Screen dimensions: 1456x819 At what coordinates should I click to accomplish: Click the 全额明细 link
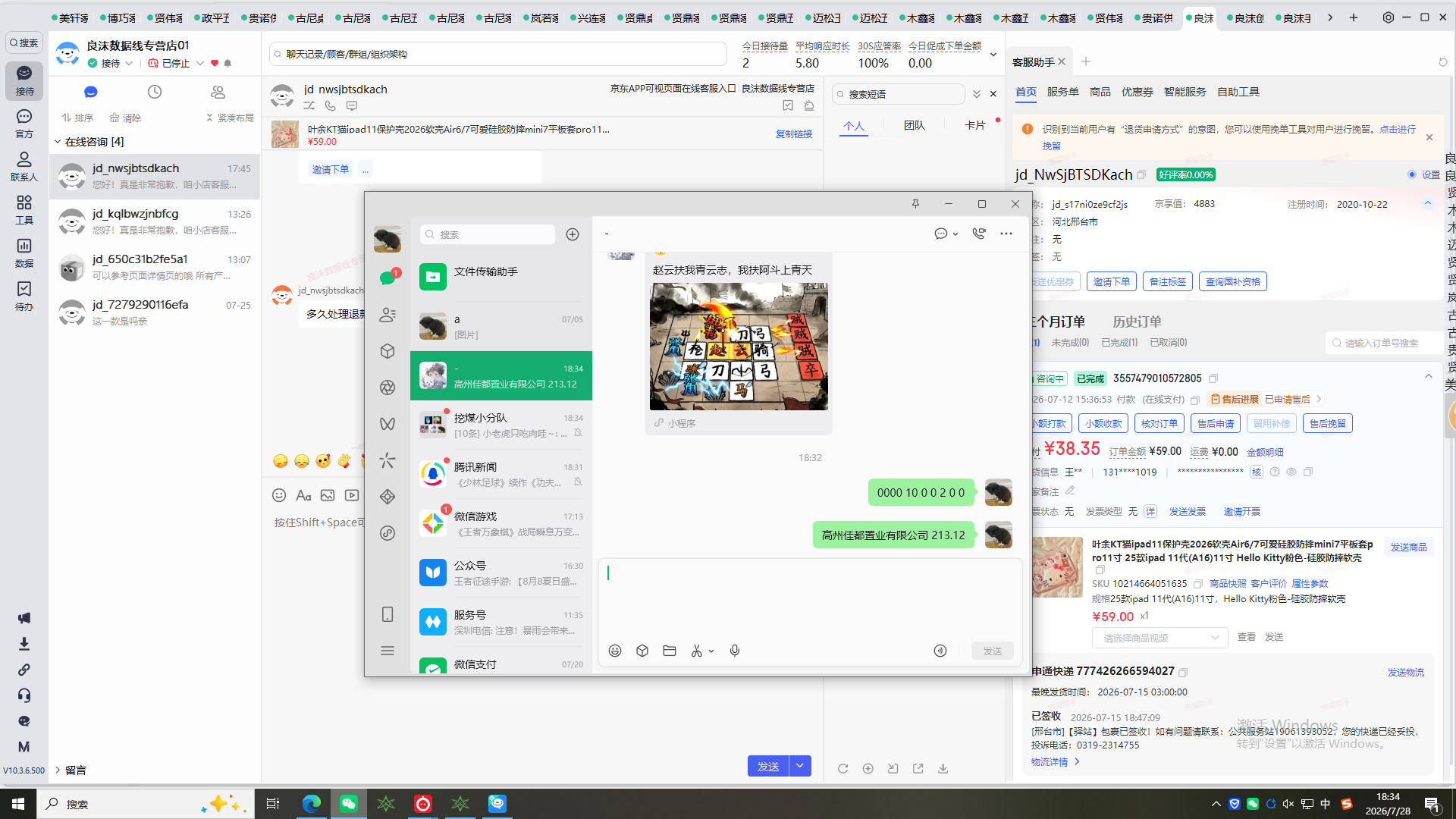click(x=1266, y=452)
